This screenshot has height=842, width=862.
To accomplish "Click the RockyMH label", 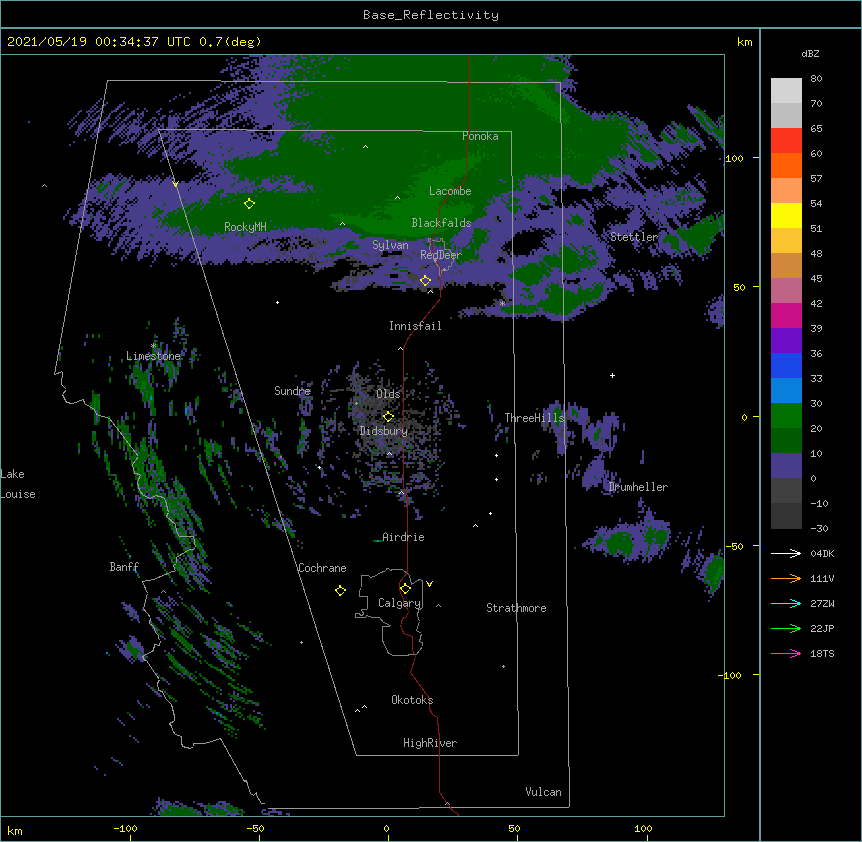I will tap(245, 227).
